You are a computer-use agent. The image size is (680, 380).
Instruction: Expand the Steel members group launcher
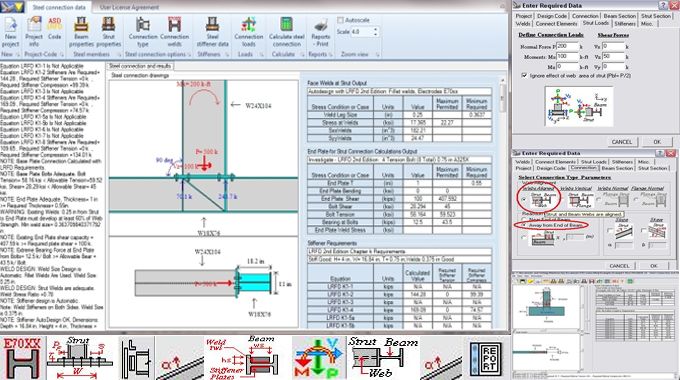(119, 55)
